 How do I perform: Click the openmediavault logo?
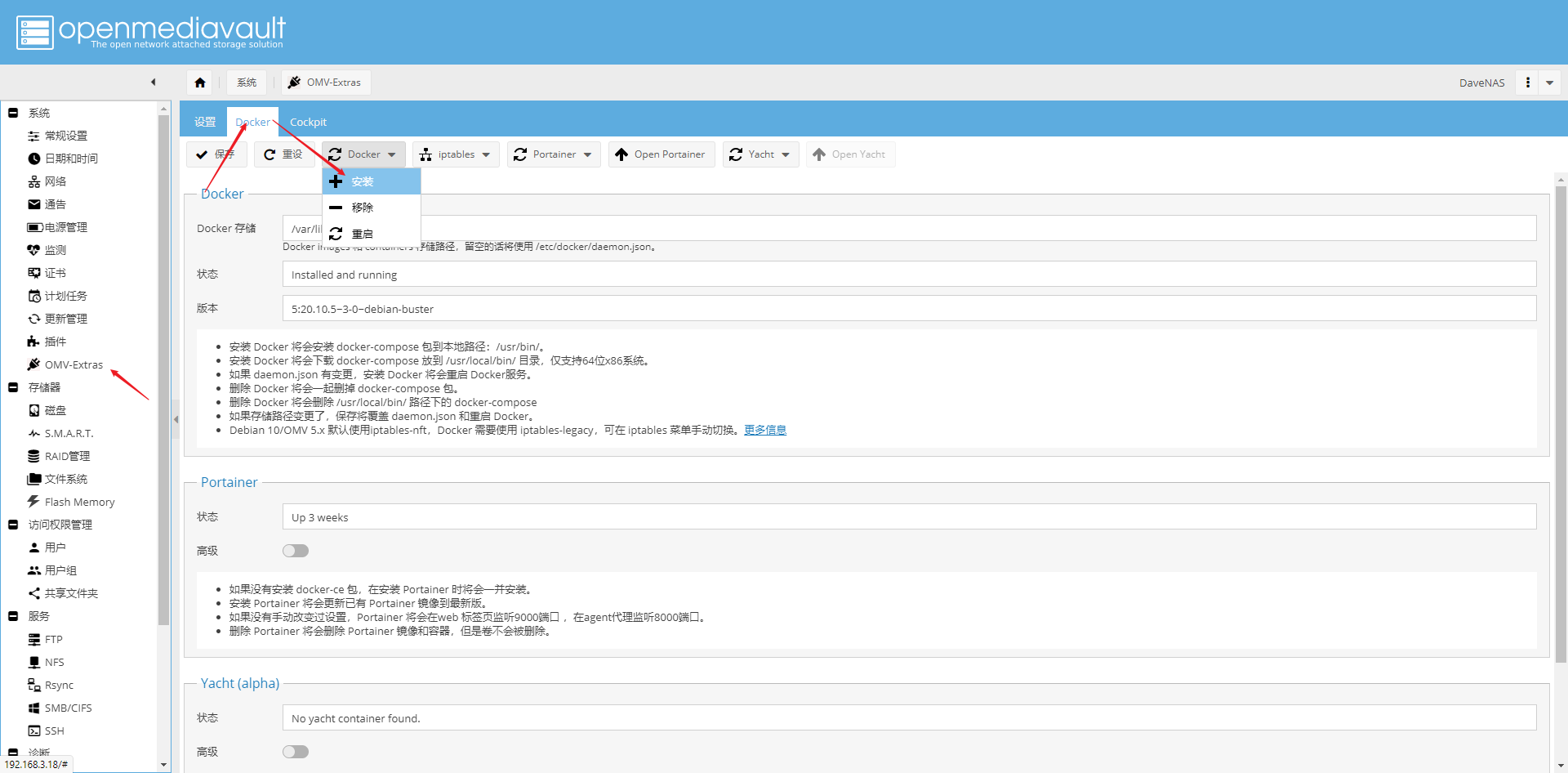(151, 33)
